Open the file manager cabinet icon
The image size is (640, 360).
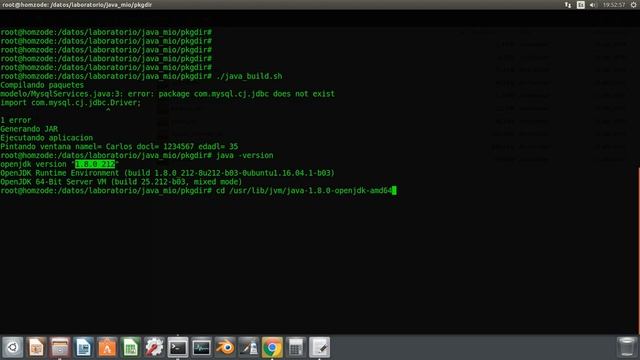(60, 347)
